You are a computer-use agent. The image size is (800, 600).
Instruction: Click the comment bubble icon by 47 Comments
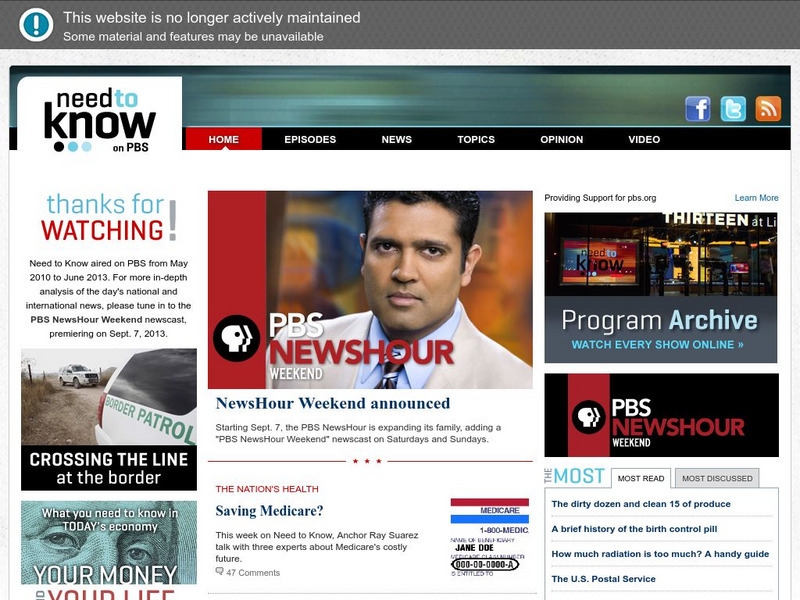219,571
